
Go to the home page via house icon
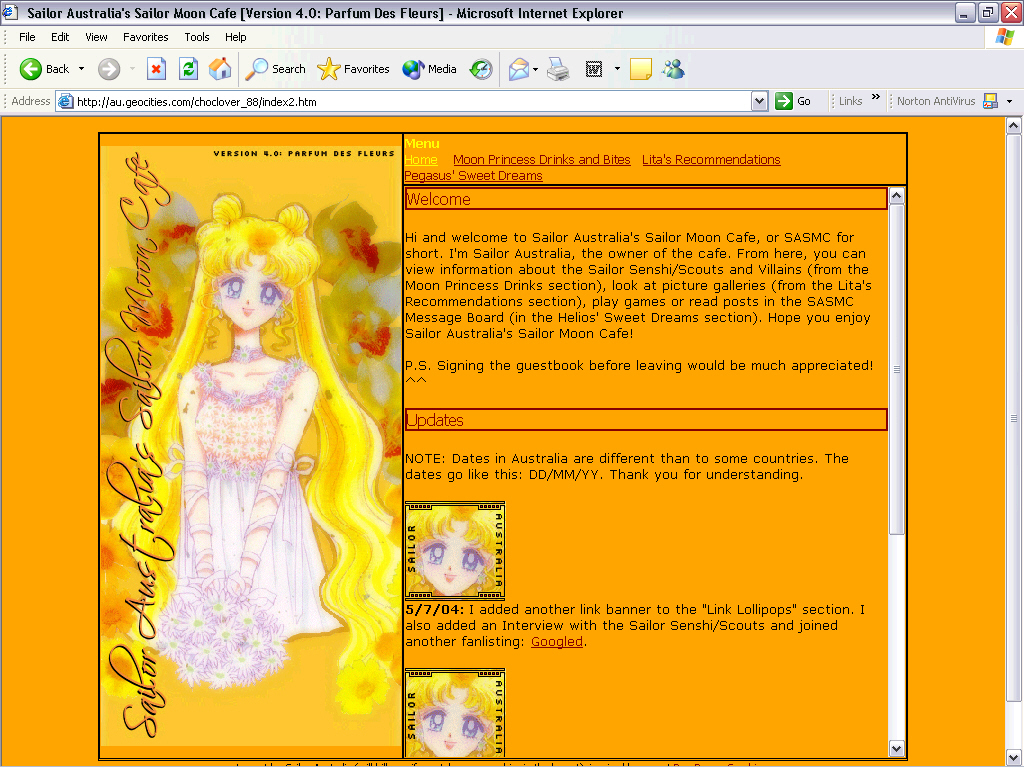tap(220, 69)
